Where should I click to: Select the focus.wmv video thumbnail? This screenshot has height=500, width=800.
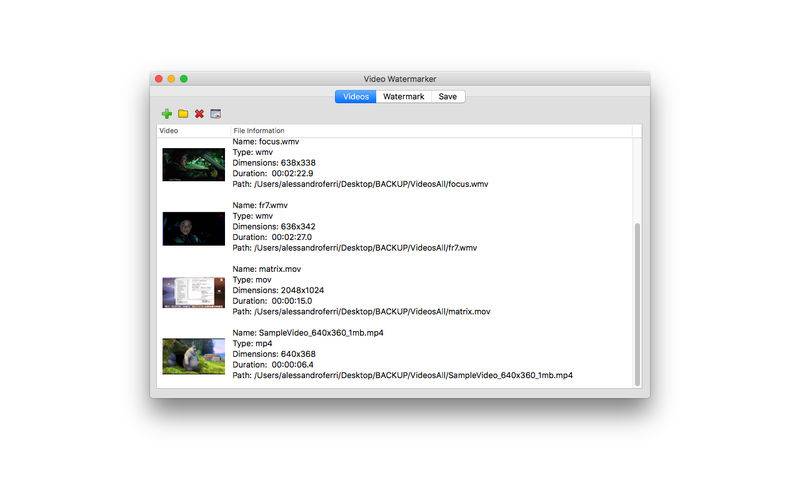[x=193, y=165]
